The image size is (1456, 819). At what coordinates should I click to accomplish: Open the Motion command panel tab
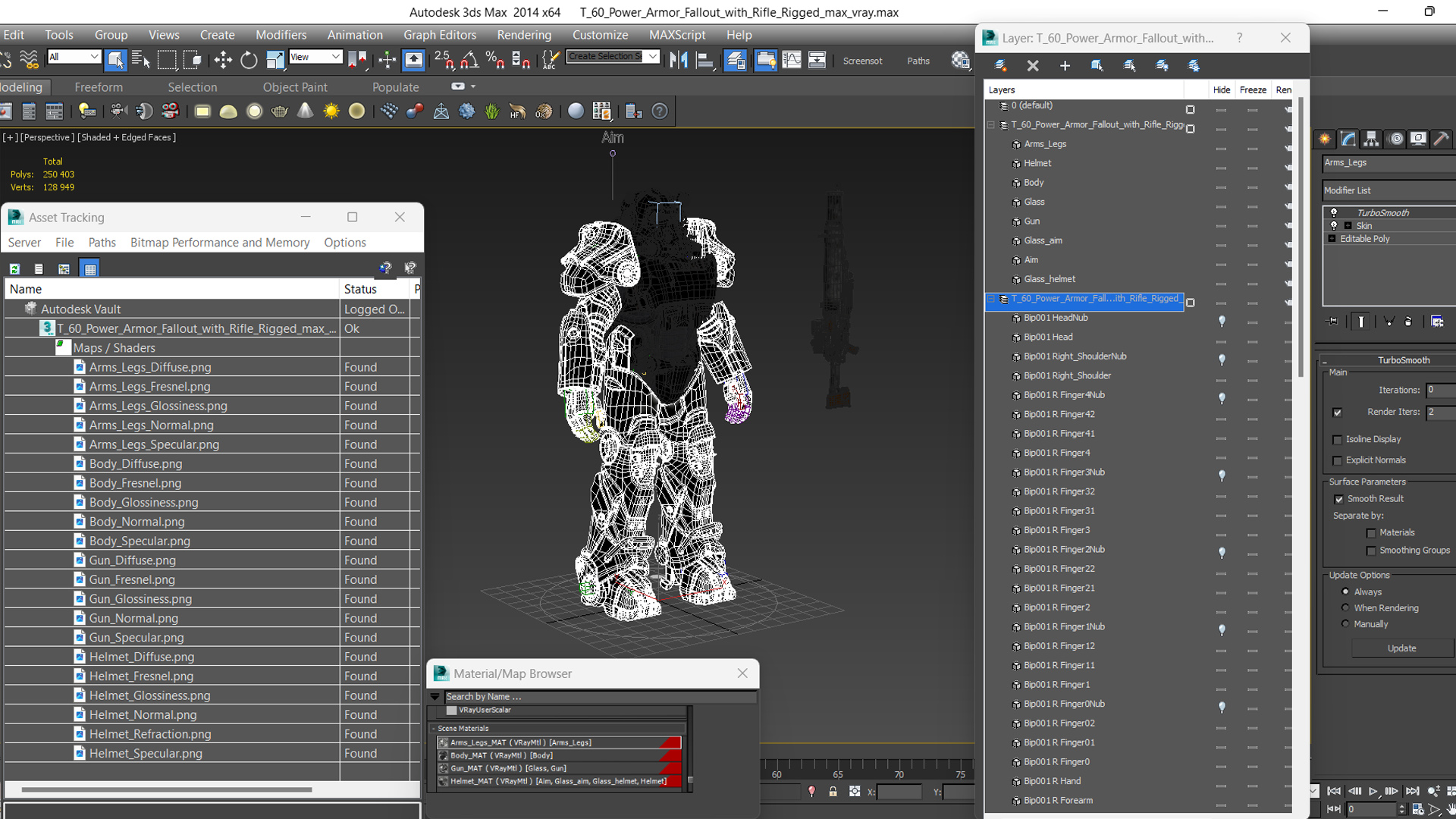click(1395, 139)
